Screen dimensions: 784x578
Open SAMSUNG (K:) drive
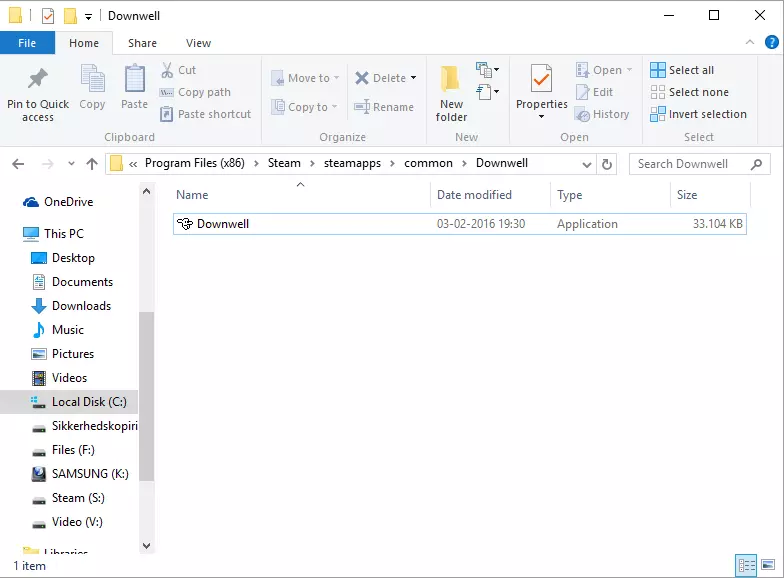click(x=80, y=474)
